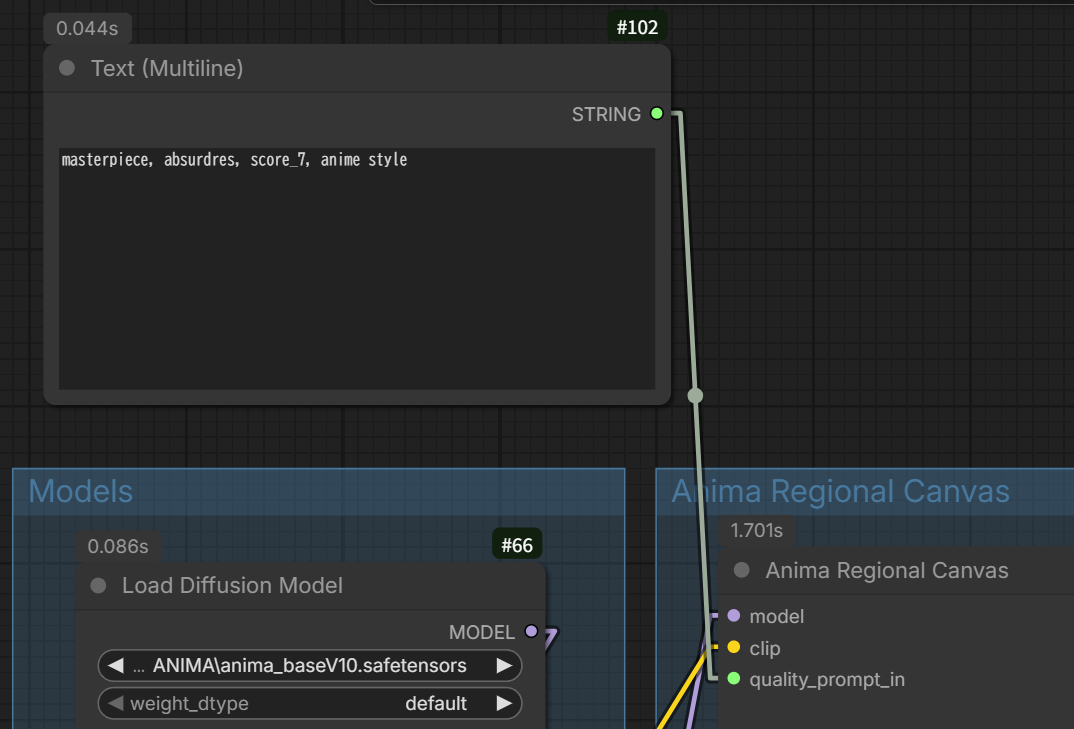This screenshot has width=1074, height=729.
Task: Click the weight_dtype right arrow
Action: (x=504, y=703)
